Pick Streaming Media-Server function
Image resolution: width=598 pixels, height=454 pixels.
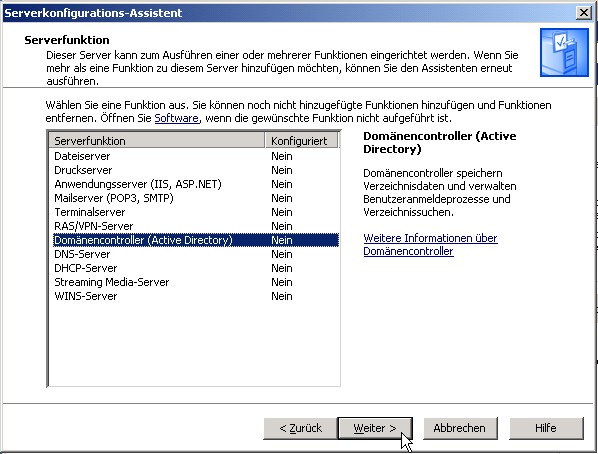[196, 282]
